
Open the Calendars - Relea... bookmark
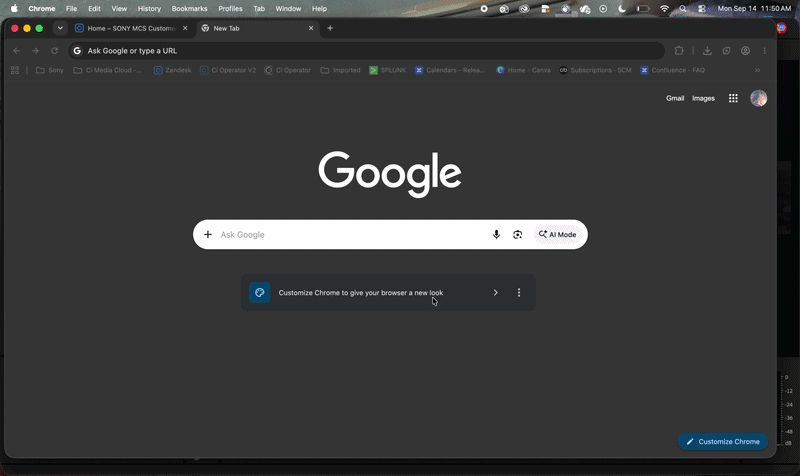pos(450,70)
